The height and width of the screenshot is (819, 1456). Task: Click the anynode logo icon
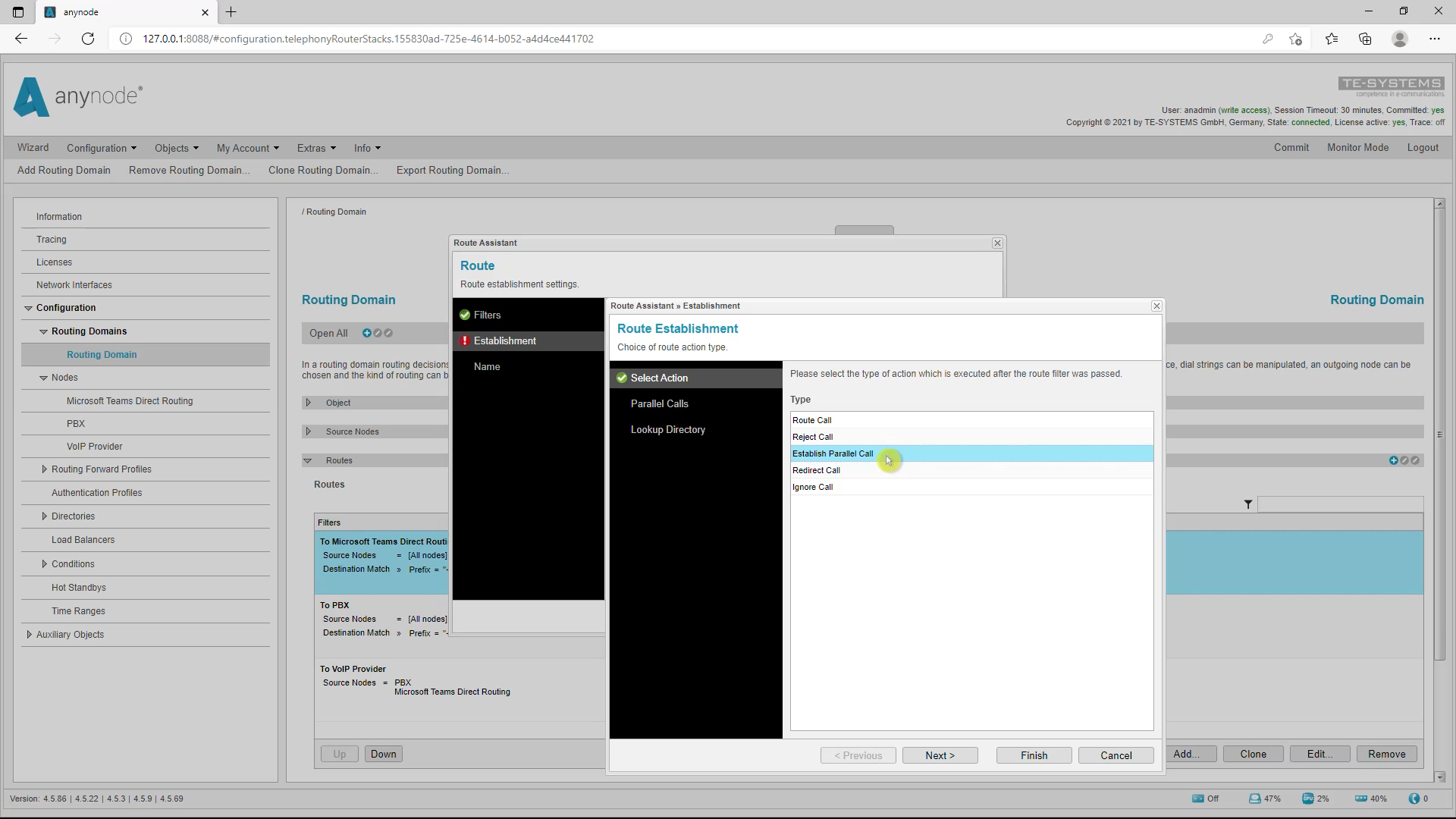(x=31, y=96)
